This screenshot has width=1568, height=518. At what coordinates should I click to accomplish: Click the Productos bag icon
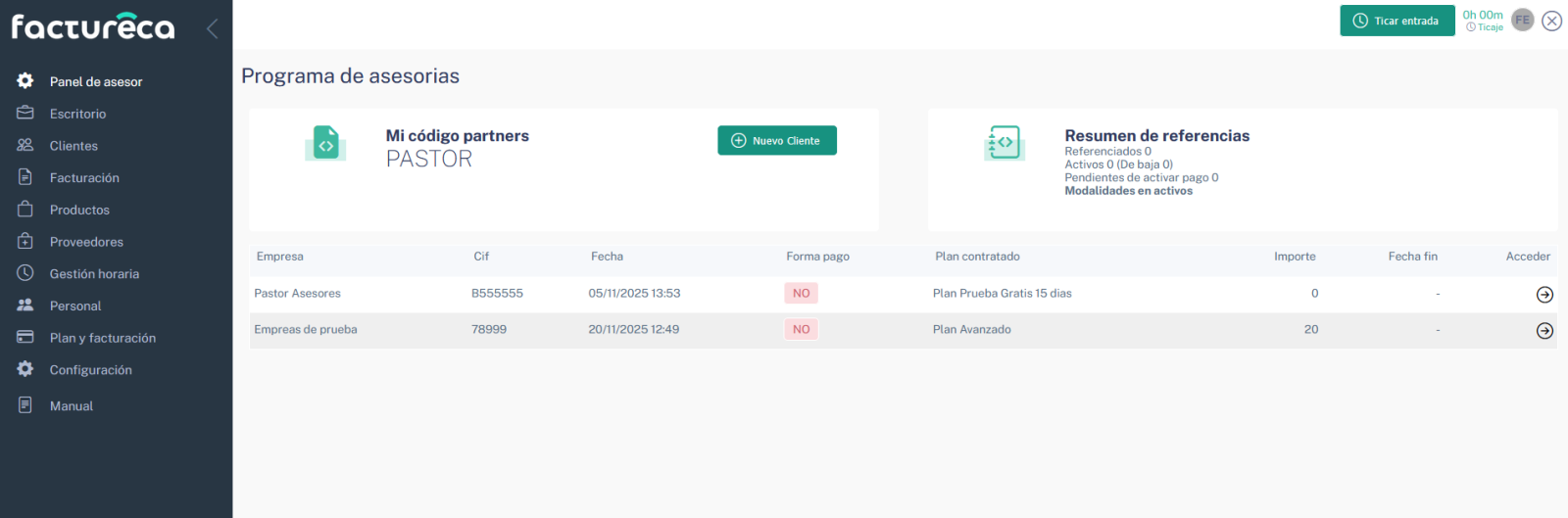click(x=25, y=210)
